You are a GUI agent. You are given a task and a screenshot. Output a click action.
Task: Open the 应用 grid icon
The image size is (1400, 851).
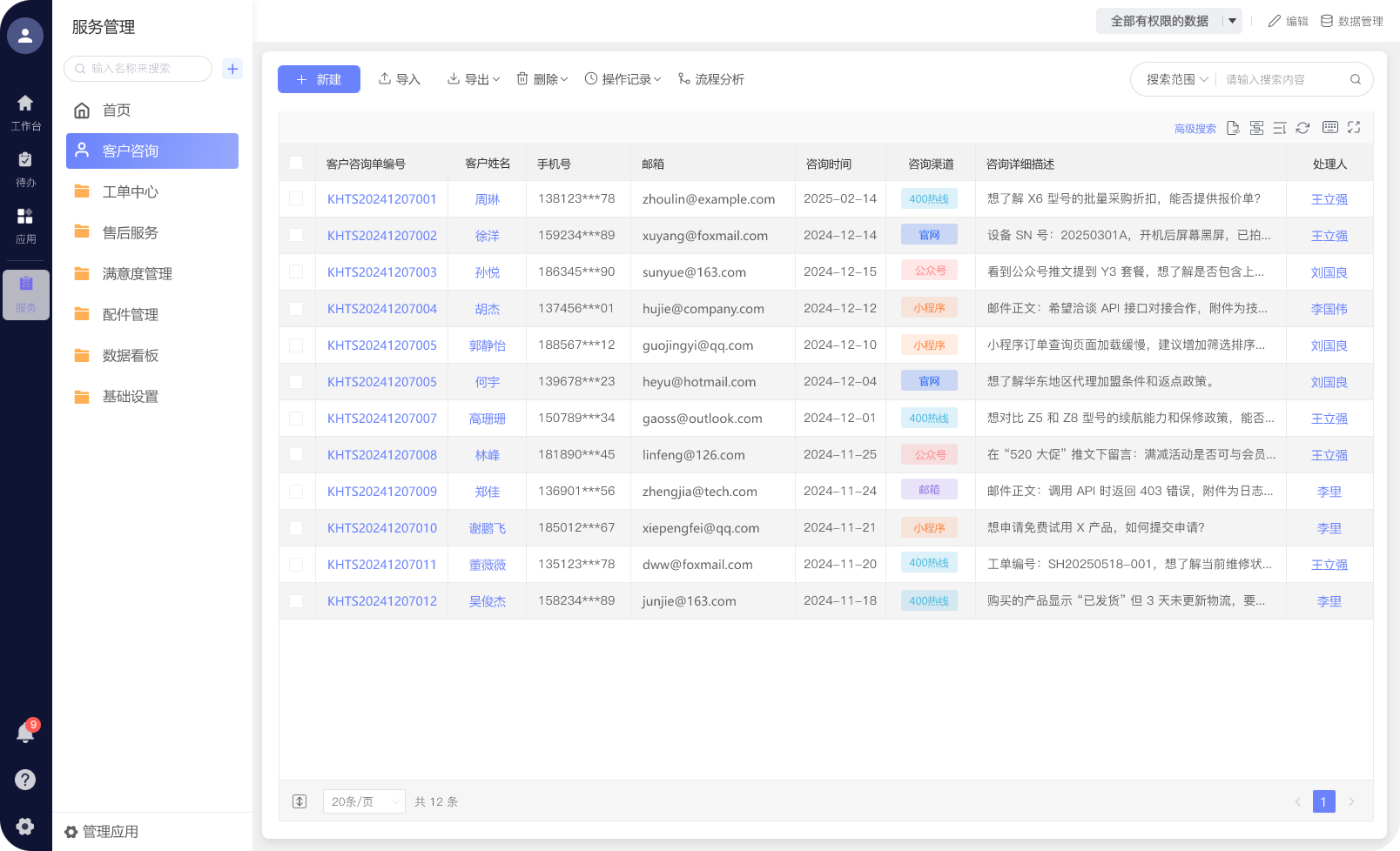pos(25,226)
